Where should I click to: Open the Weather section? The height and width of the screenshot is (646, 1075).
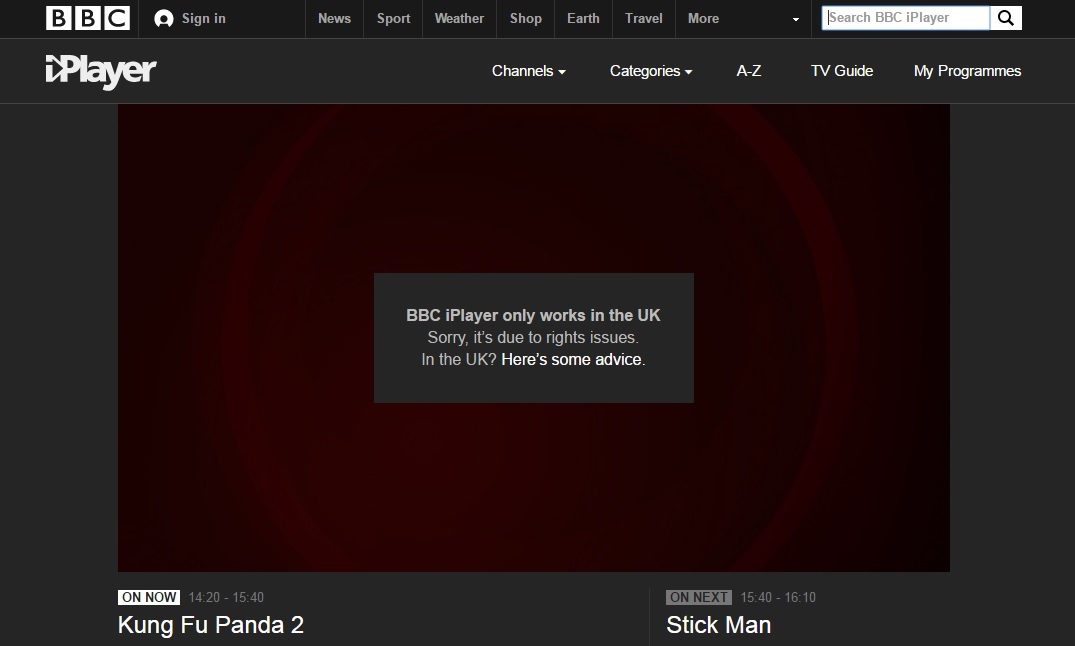(x=459, y=19)
